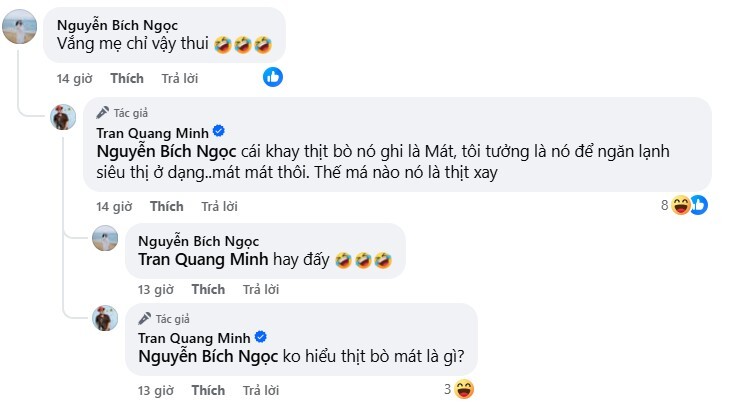Screen dimensions: 744x407
Task: Click the verified badge on the first Tran Quang Minh reply
Action: (218, 131)
